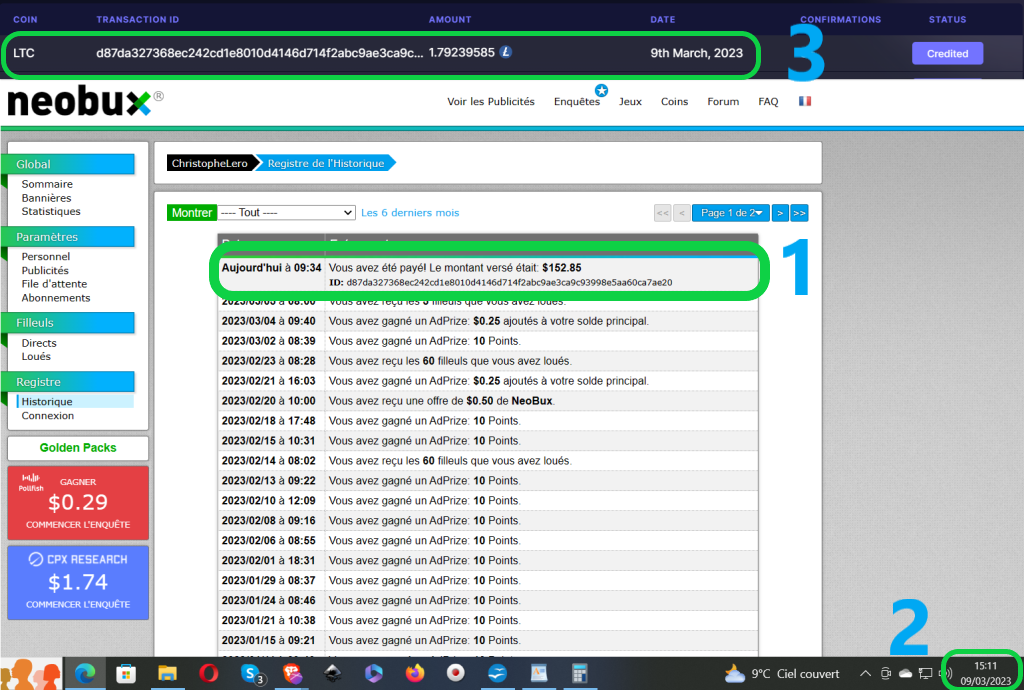Open Personnel settings in sidebar
The image size is (1024, 690).
tap(46, 257)
